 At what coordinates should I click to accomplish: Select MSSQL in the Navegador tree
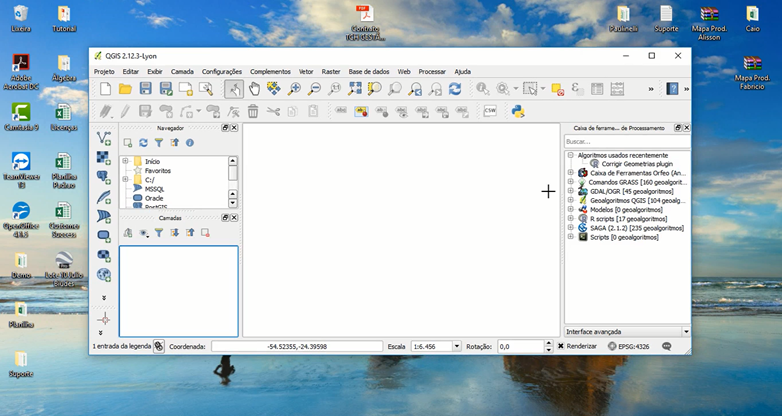pyautogui.click(x=154, y=189)
